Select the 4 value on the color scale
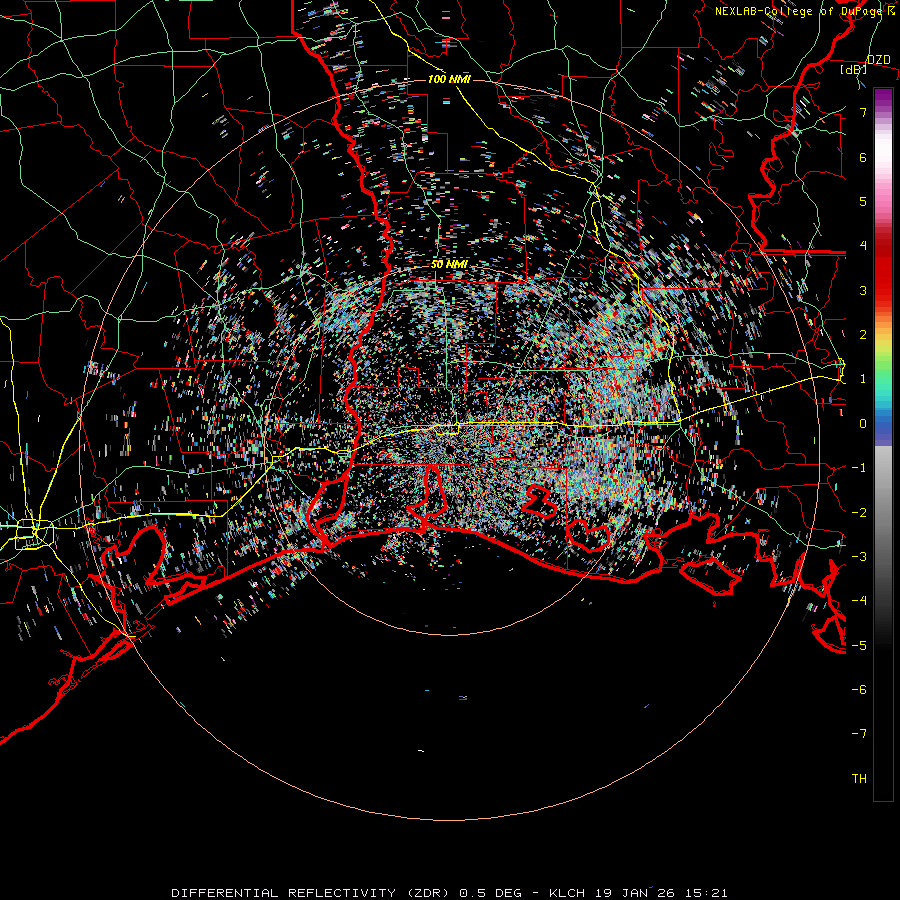The height and width of the screenshot is (900, 900). [x=863, y=246]
